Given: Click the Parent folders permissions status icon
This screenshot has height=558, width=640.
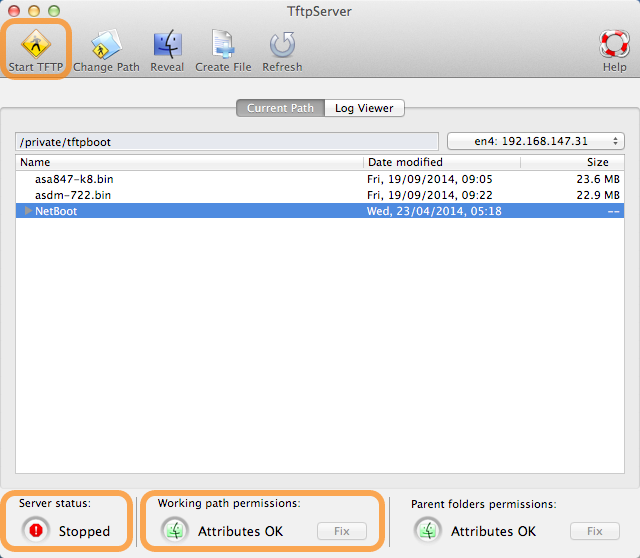Looking at the screenshot, I should [428, 531].
